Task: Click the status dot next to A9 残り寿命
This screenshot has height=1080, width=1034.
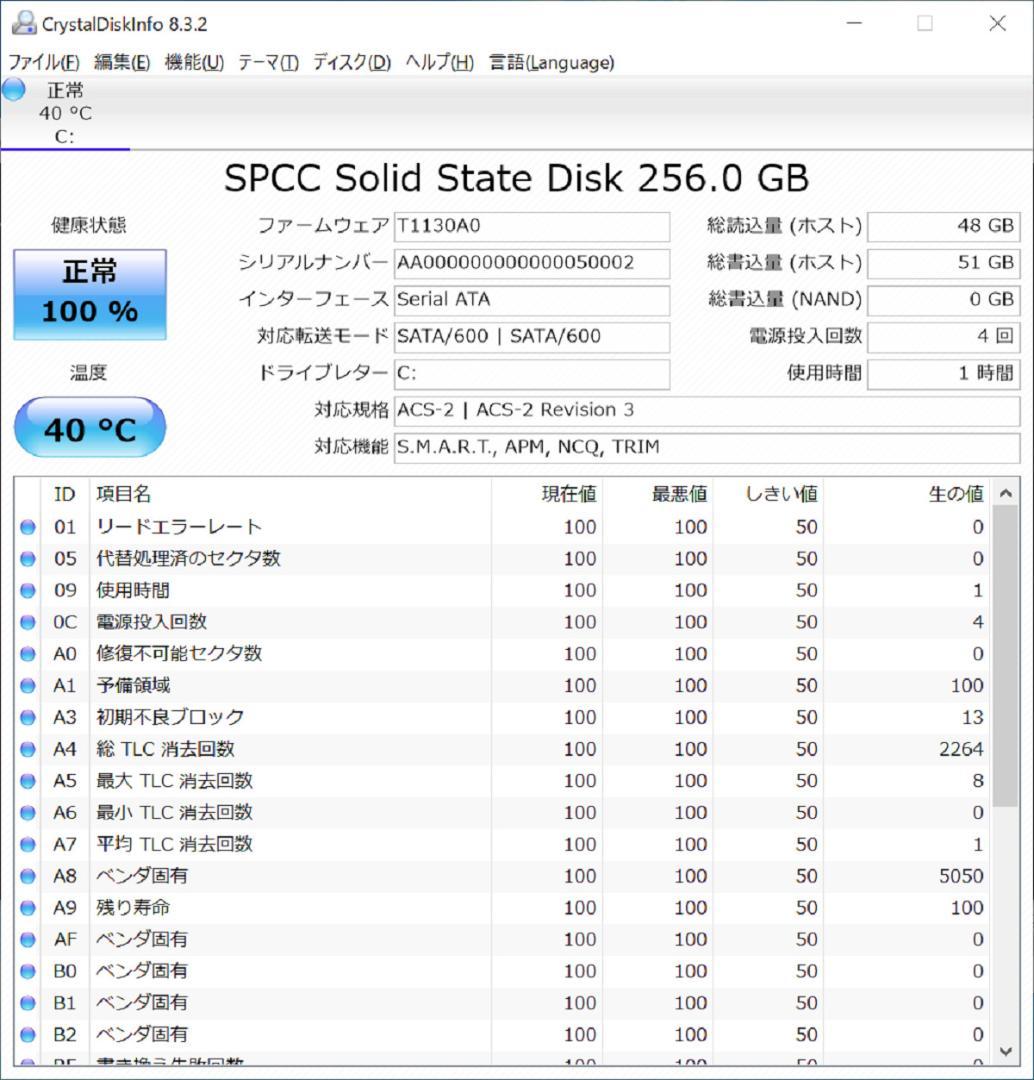Action: coord(27,907)
